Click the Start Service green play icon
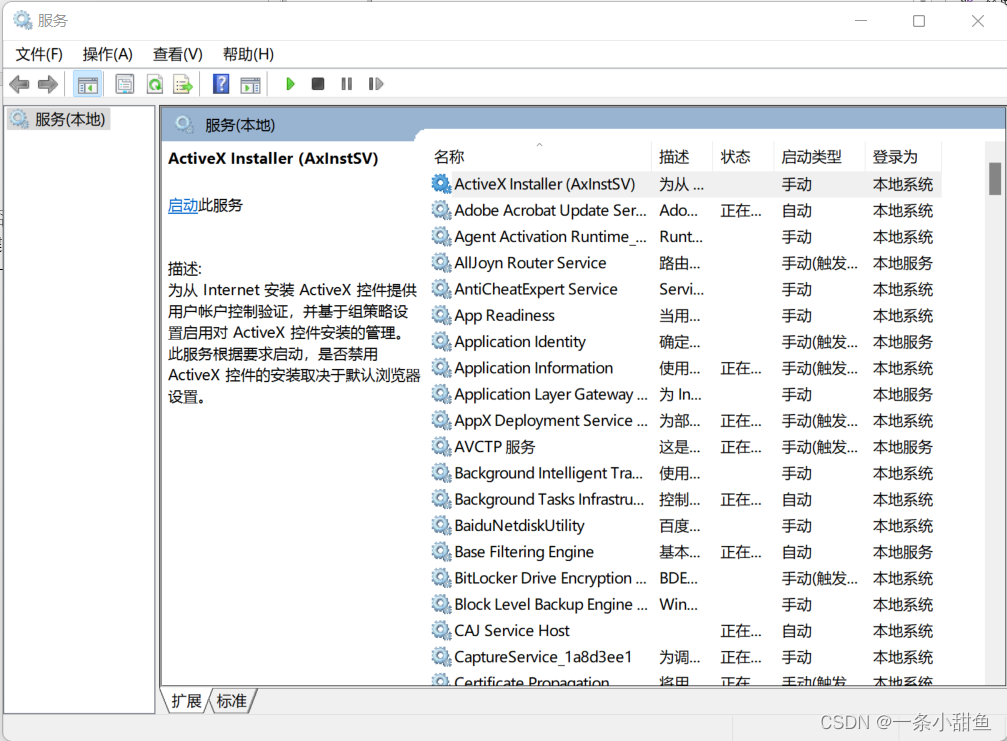 (x=290, y=84)
